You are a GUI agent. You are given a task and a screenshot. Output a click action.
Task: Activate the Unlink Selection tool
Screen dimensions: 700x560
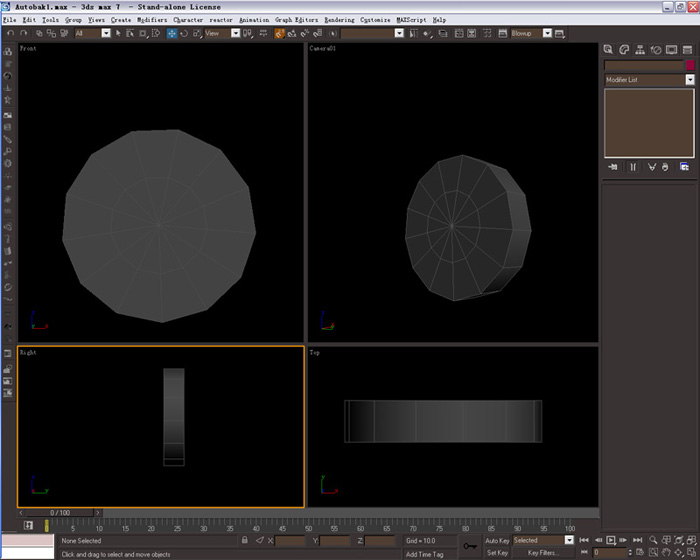point(51,33)
